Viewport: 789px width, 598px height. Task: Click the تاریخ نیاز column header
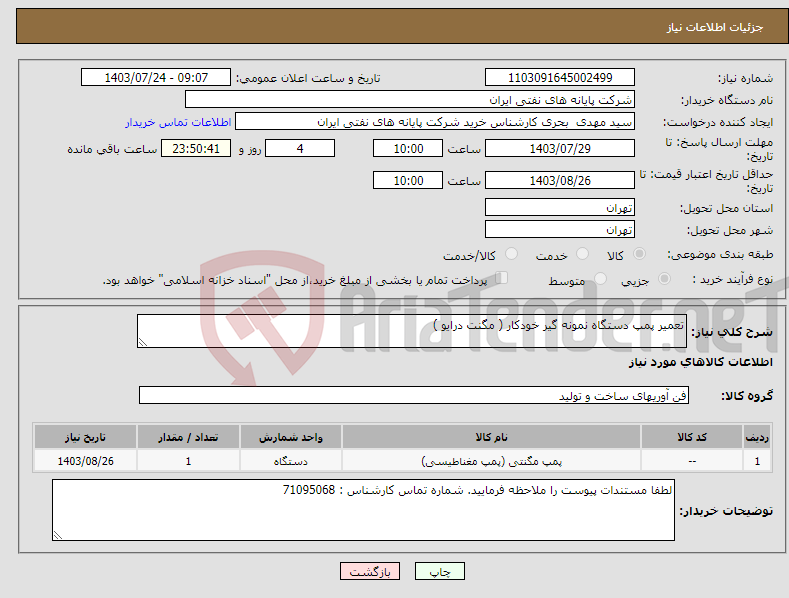pos(85,437)
